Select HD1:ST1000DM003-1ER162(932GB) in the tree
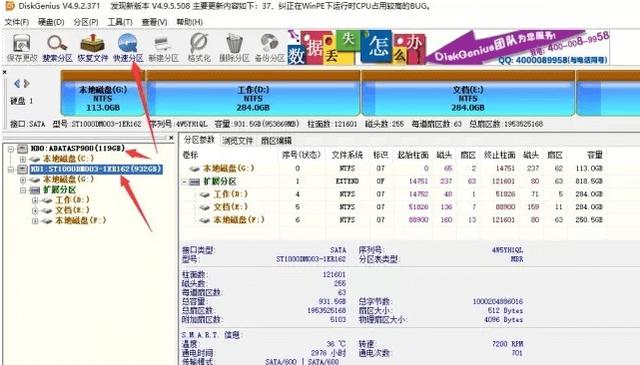The width and height of the screenshot is (640, 365). click(x=96, y=169)
